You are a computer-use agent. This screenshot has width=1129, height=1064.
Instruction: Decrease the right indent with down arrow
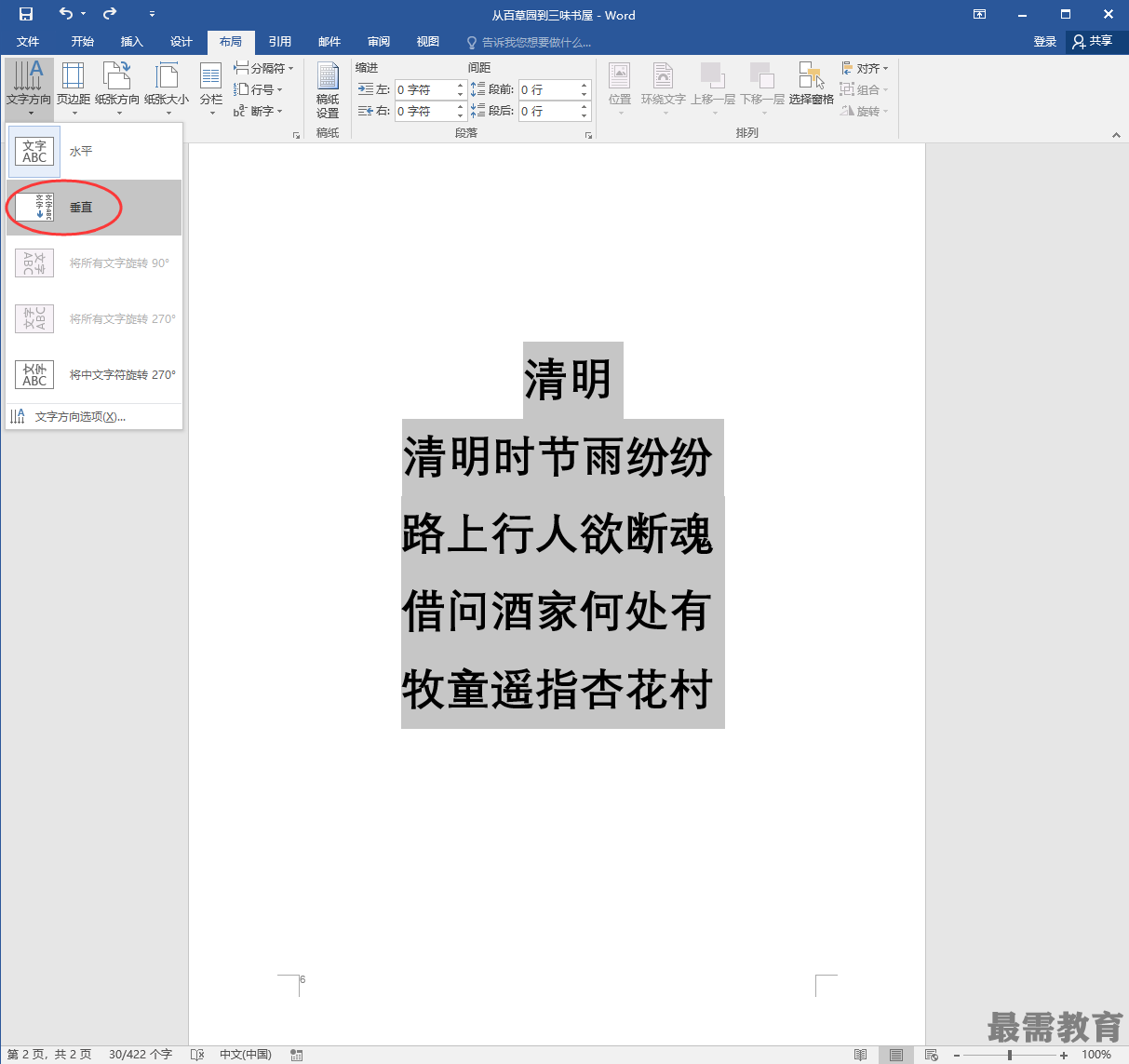(x=460, y=115)
